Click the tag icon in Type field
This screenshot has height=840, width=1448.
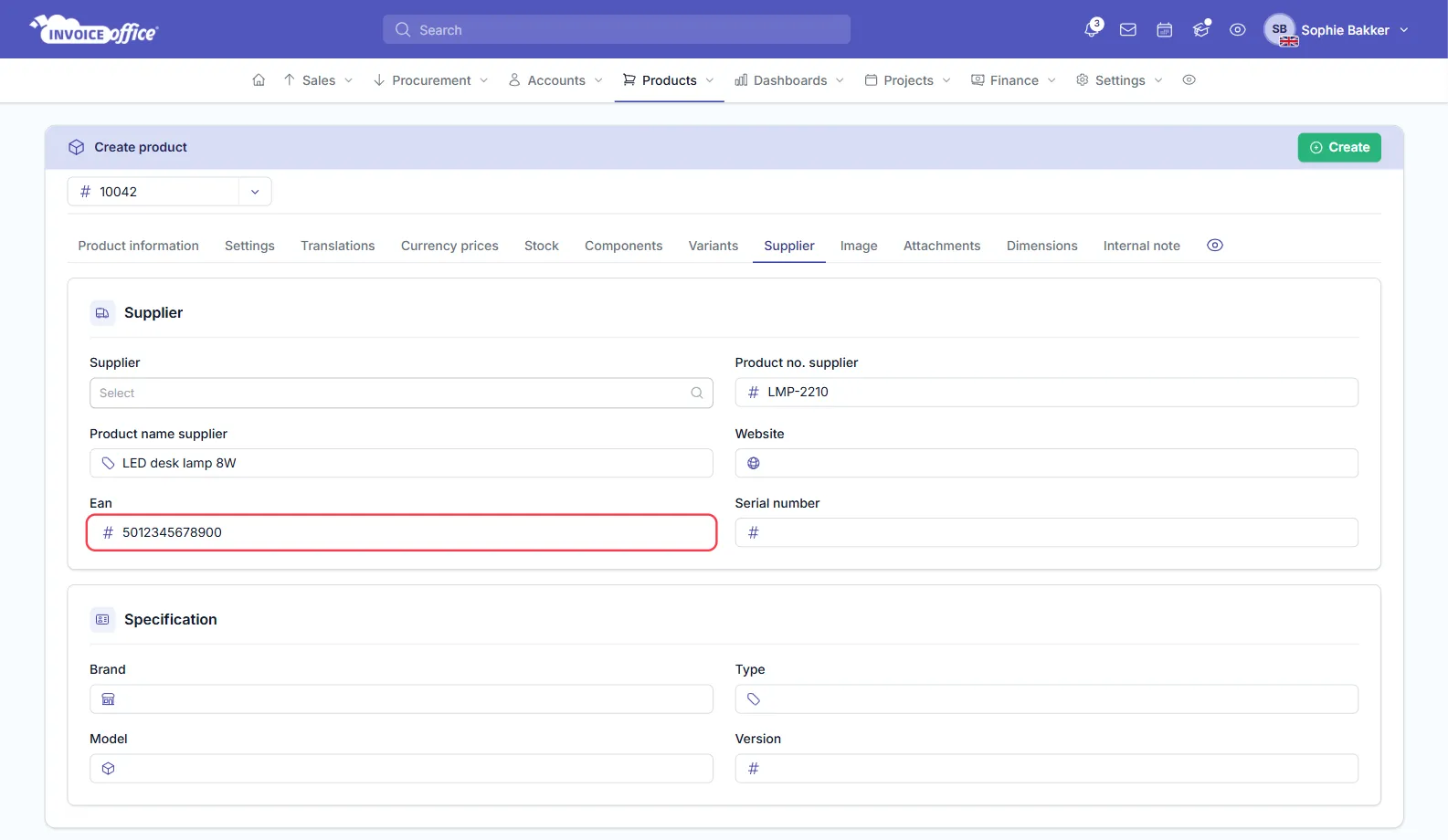click(x=754, y=699)
